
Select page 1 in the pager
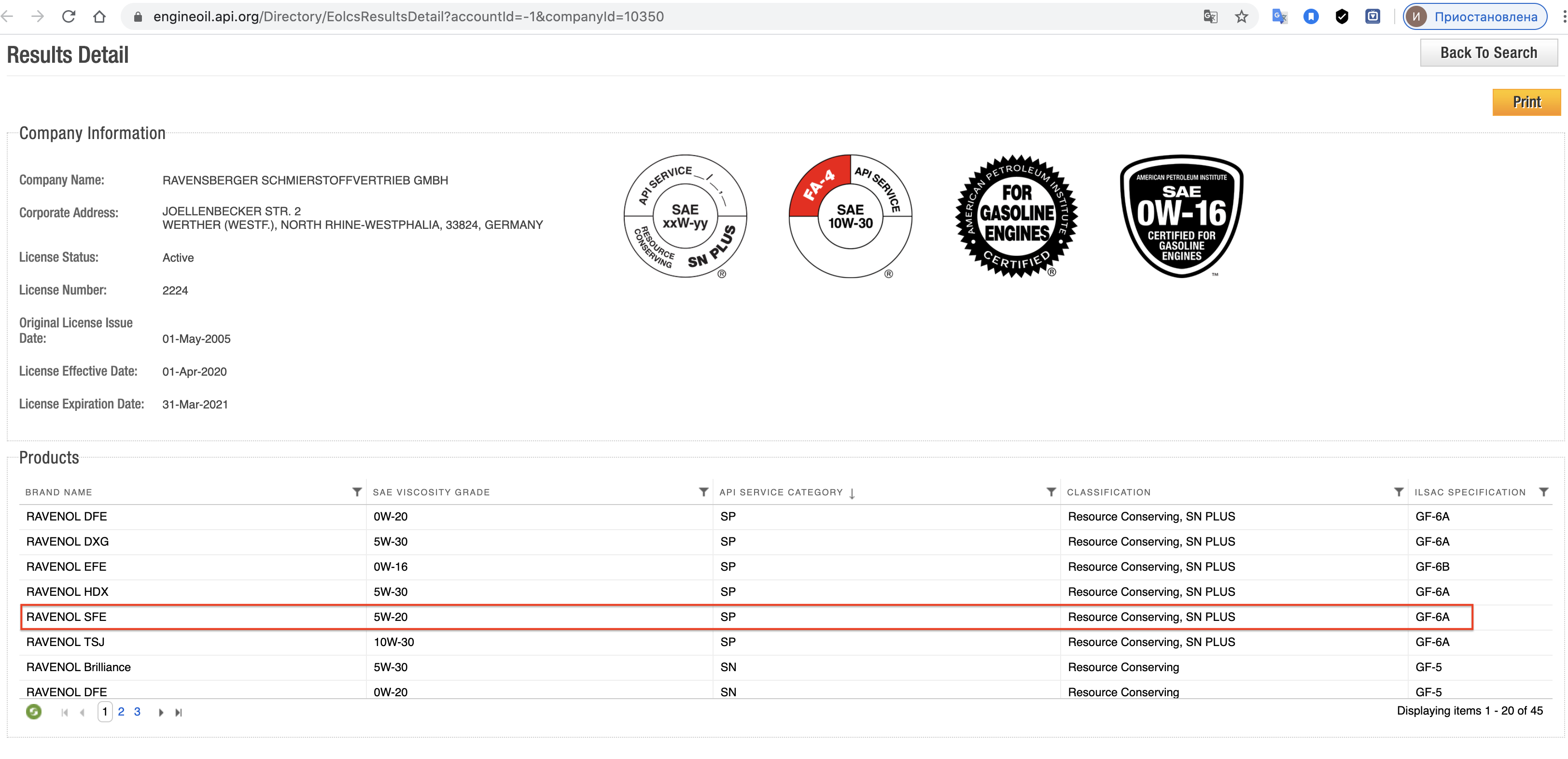pos(105,712)
